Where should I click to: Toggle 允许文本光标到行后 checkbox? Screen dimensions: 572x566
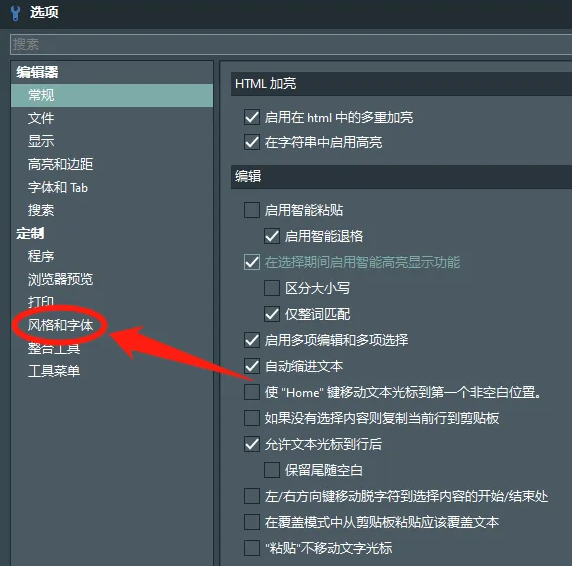click(252, 444)
